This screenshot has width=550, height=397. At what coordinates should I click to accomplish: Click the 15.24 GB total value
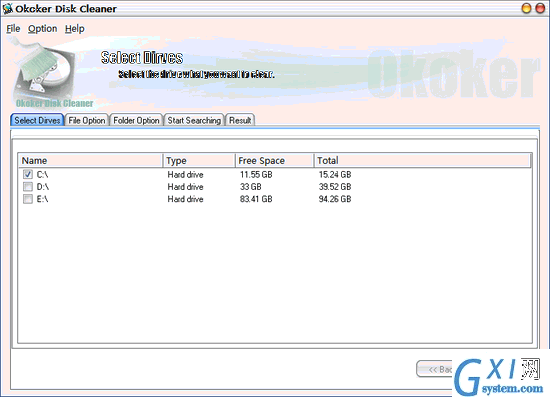tap(335, 174)
